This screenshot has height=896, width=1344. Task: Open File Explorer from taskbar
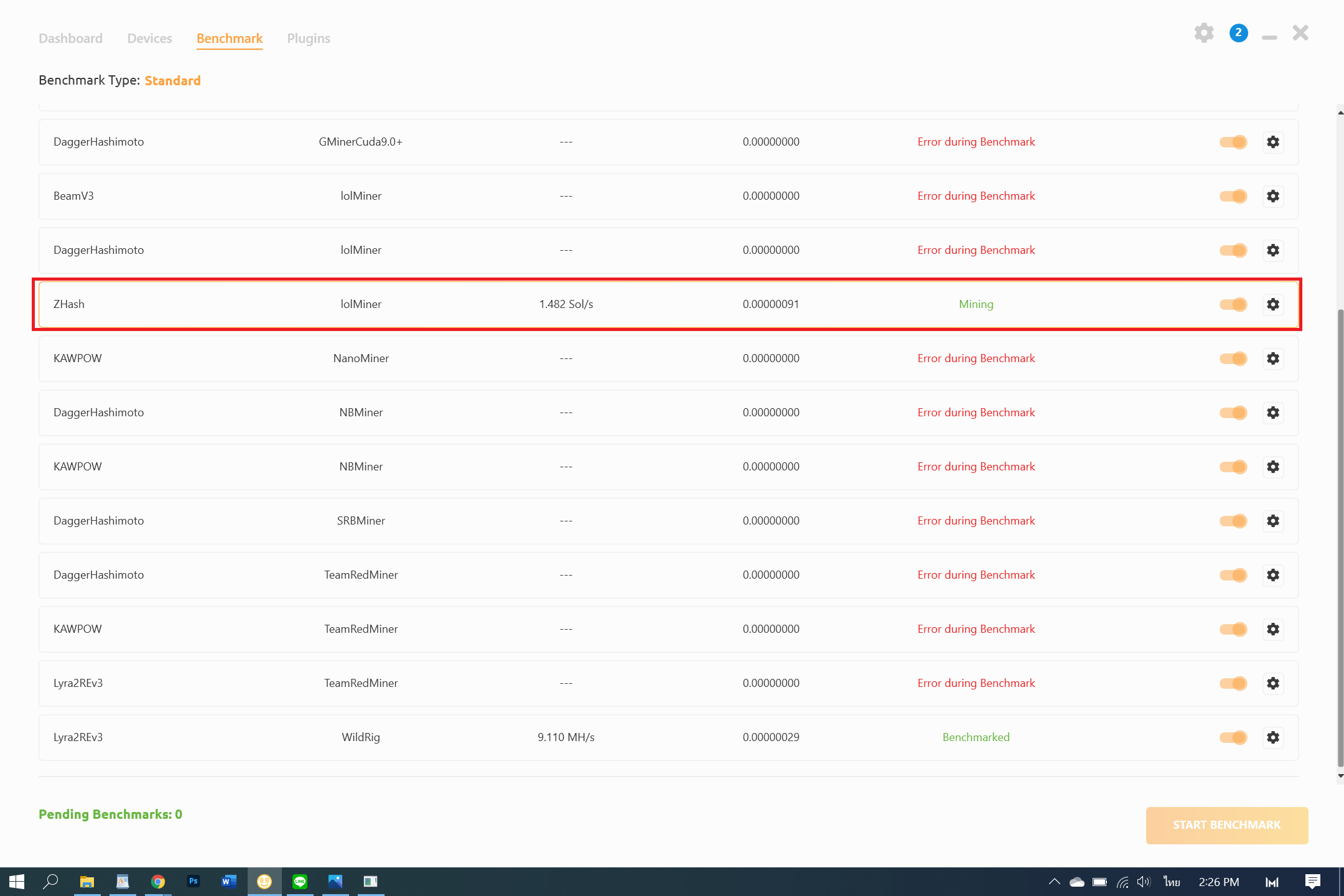point(86,882)
